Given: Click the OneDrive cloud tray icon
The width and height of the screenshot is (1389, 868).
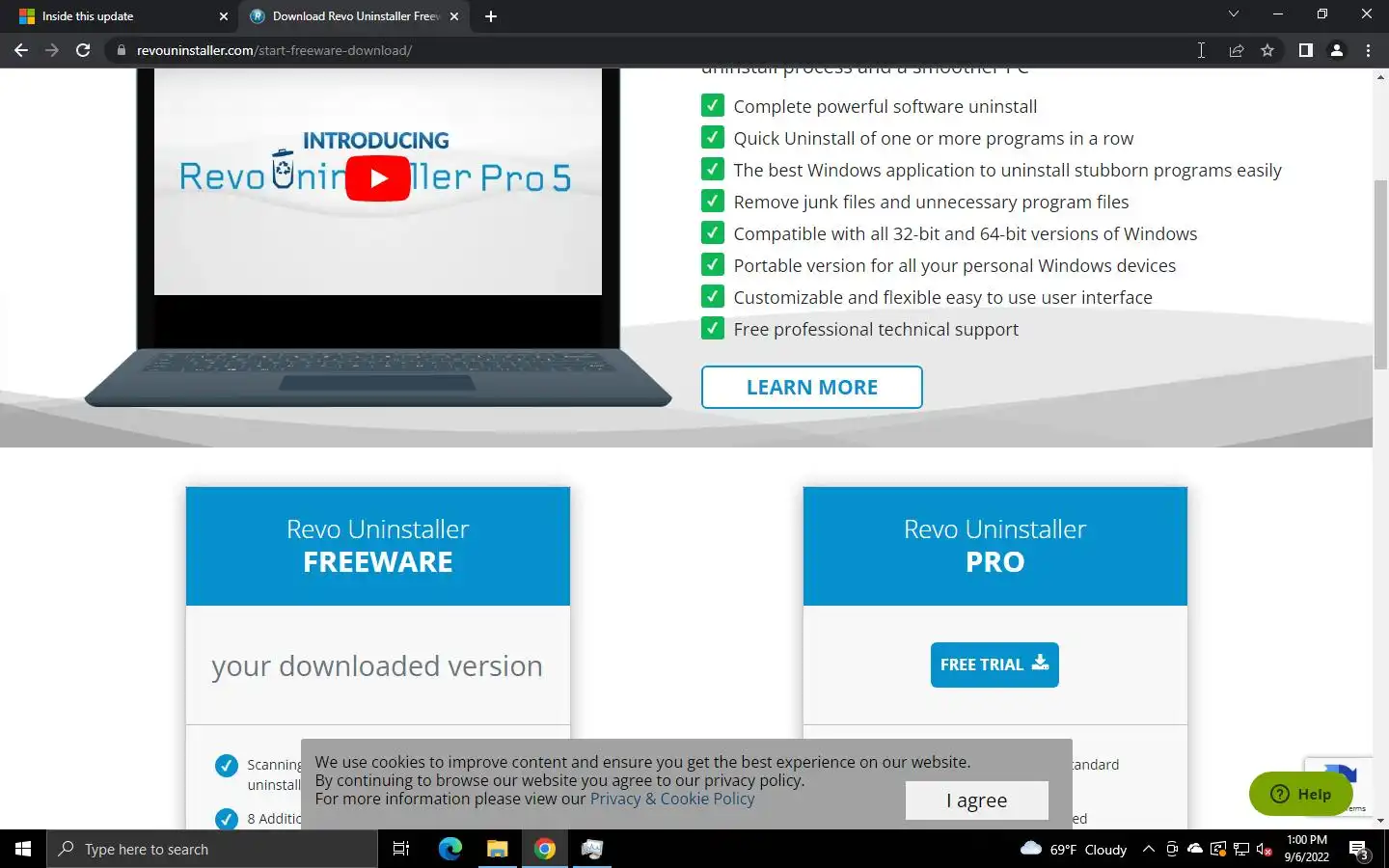Looking at the screenshot, I should (1195, 849).
